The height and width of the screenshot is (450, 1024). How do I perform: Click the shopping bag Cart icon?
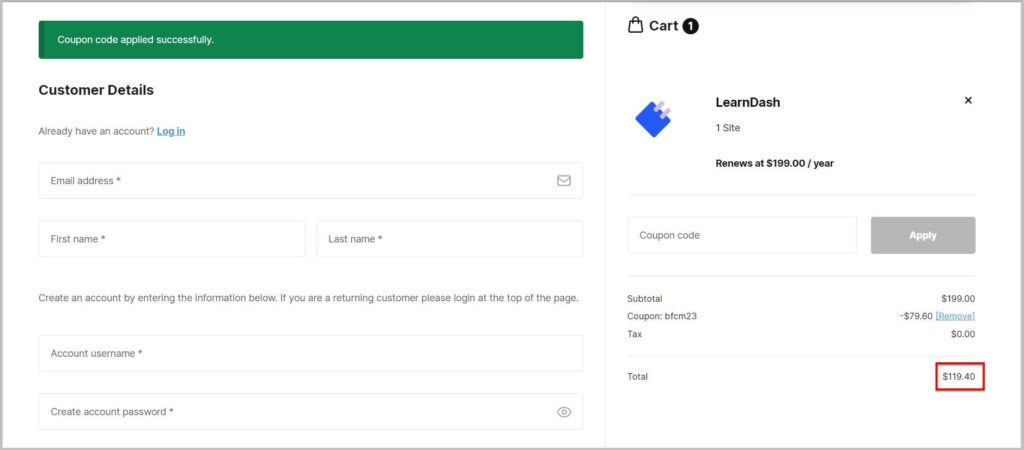[635, 25]
